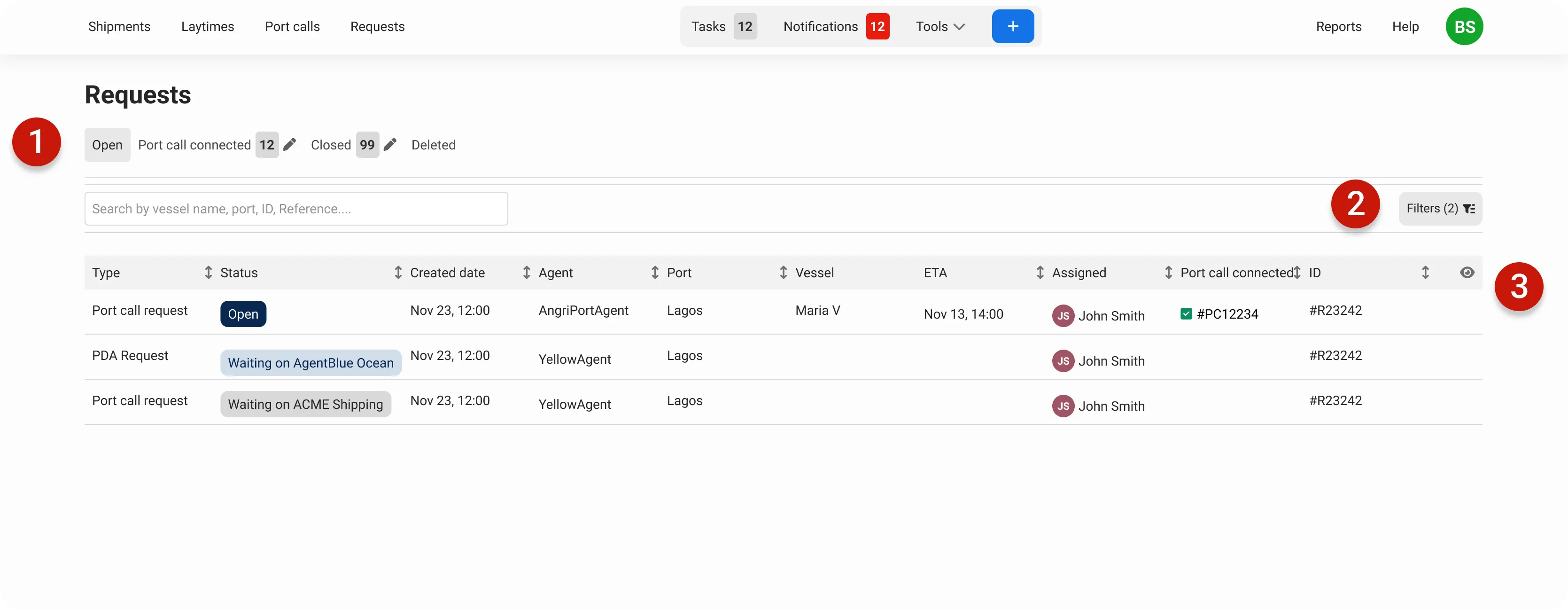Click the Waiting on AgentBlue Ocean status

pyautogui.click(x=310, y=362)
